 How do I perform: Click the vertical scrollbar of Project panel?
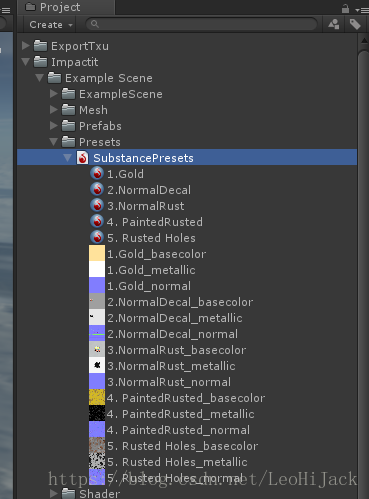point(363,267)
